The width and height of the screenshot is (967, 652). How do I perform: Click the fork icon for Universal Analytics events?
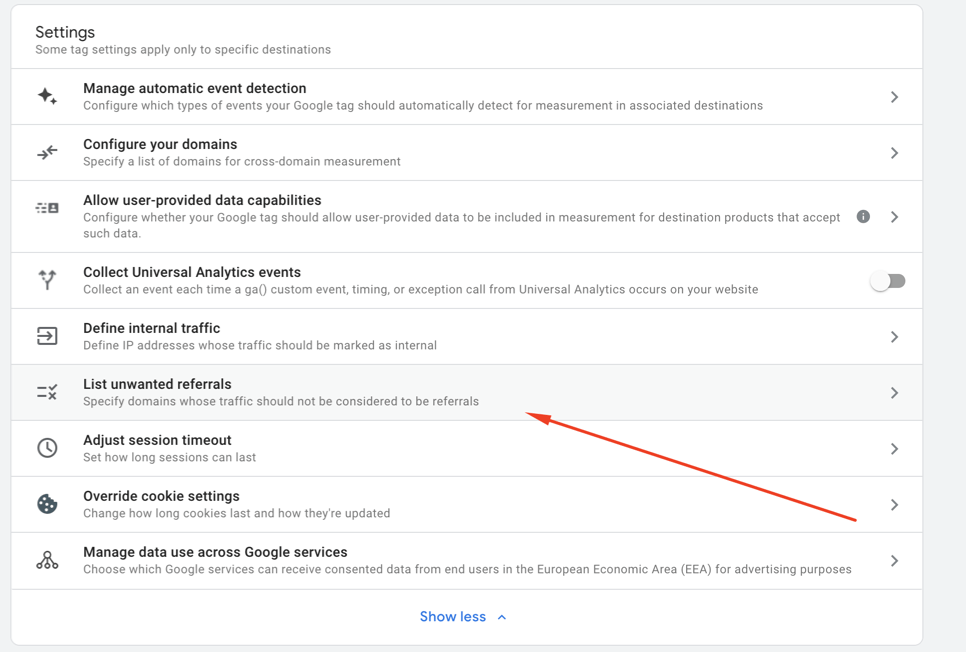pyautogui.click(x=47, y=279)
